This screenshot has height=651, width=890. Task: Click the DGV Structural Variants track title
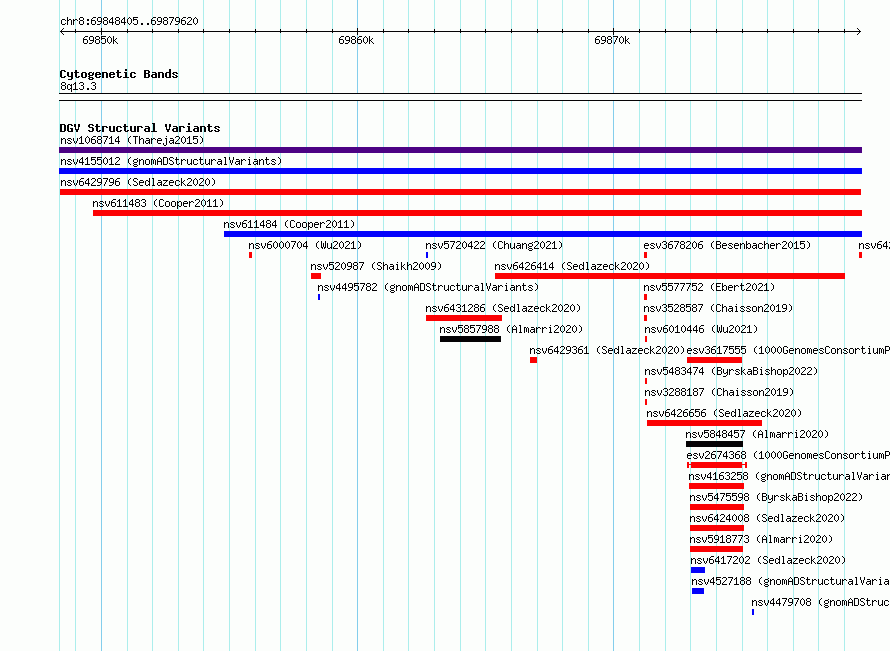coord(140,128)
